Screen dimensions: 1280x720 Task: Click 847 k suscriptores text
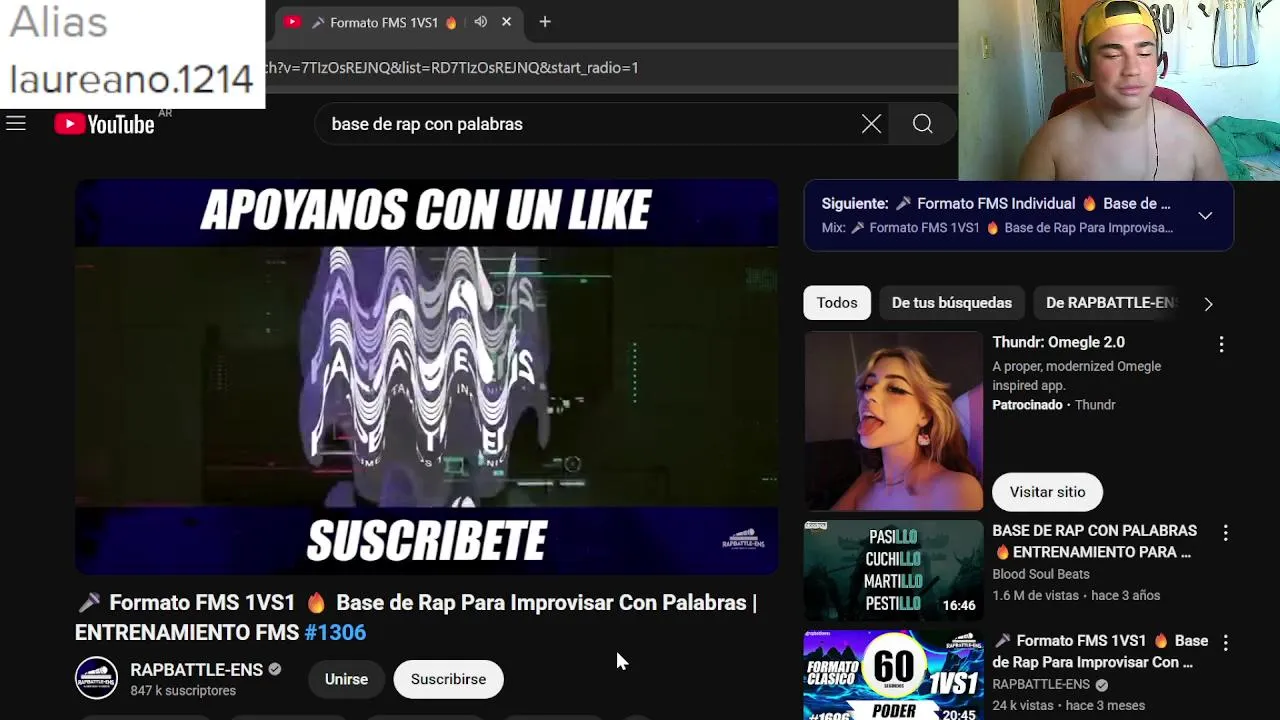point(183,691)
